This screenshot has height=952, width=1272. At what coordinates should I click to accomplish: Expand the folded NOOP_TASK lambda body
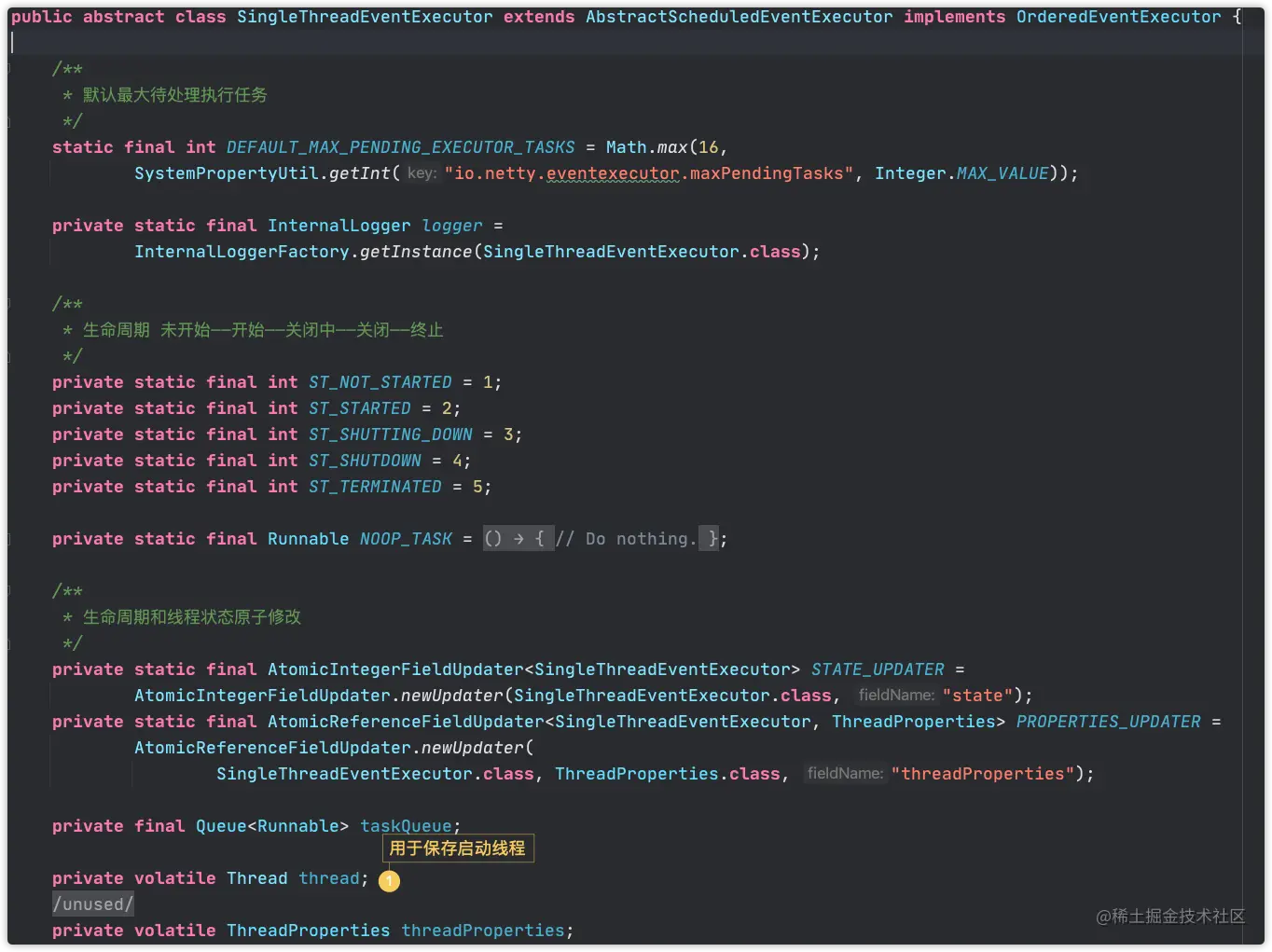click(518, 539)
